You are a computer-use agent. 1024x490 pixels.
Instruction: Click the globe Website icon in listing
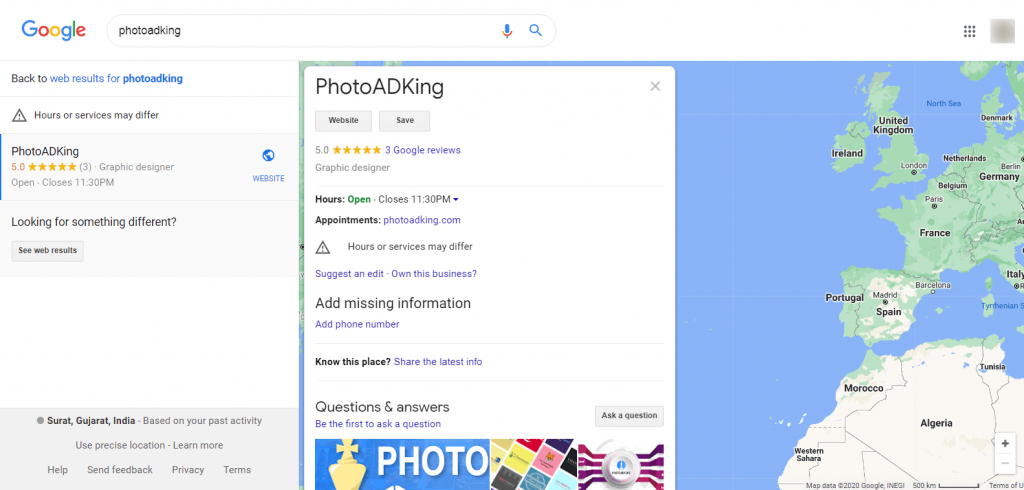pos(268,155)
